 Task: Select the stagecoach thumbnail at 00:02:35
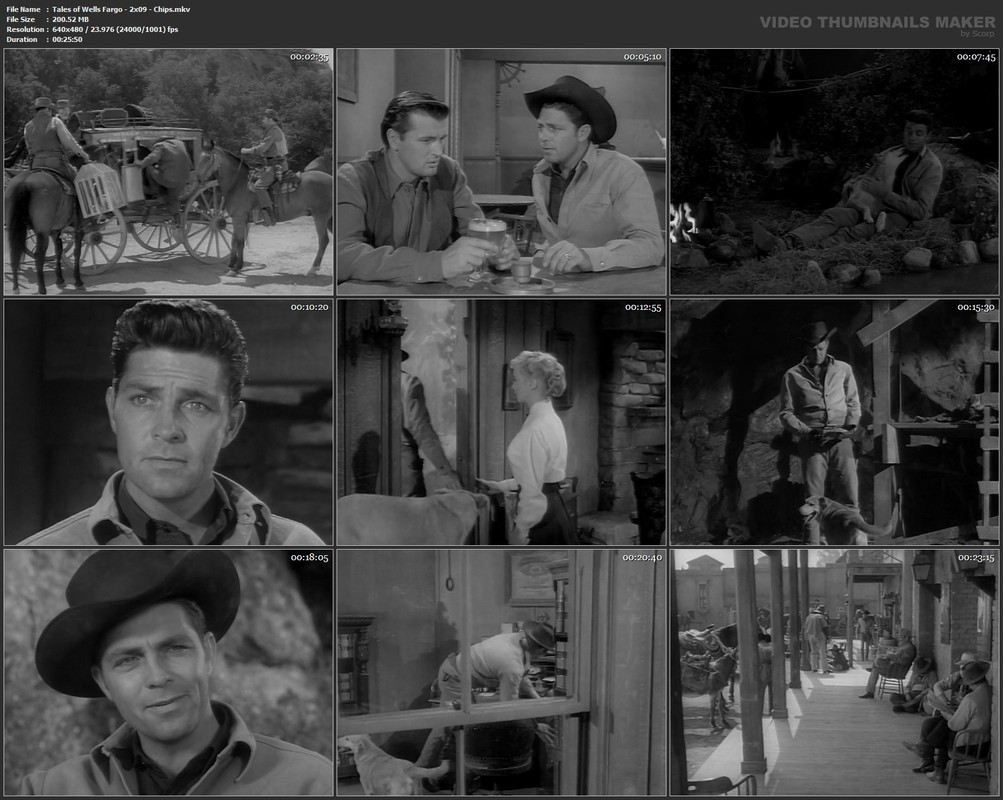click(x=168, y=171)
